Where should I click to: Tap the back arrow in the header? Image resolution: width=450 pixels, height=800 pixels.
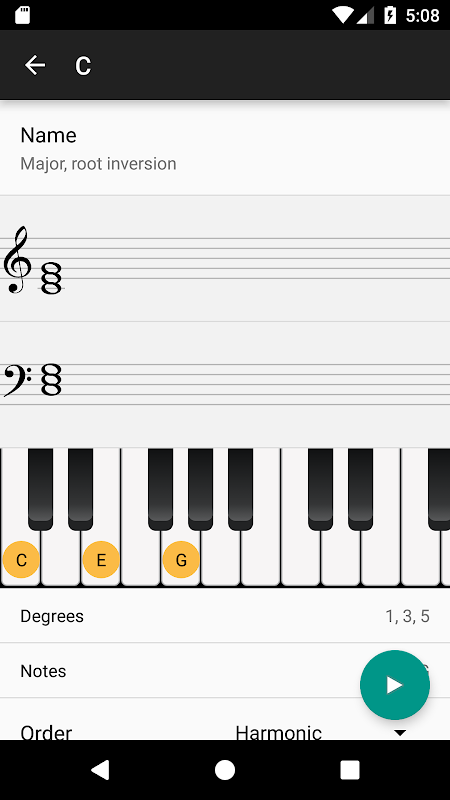[x=35, y=65]
